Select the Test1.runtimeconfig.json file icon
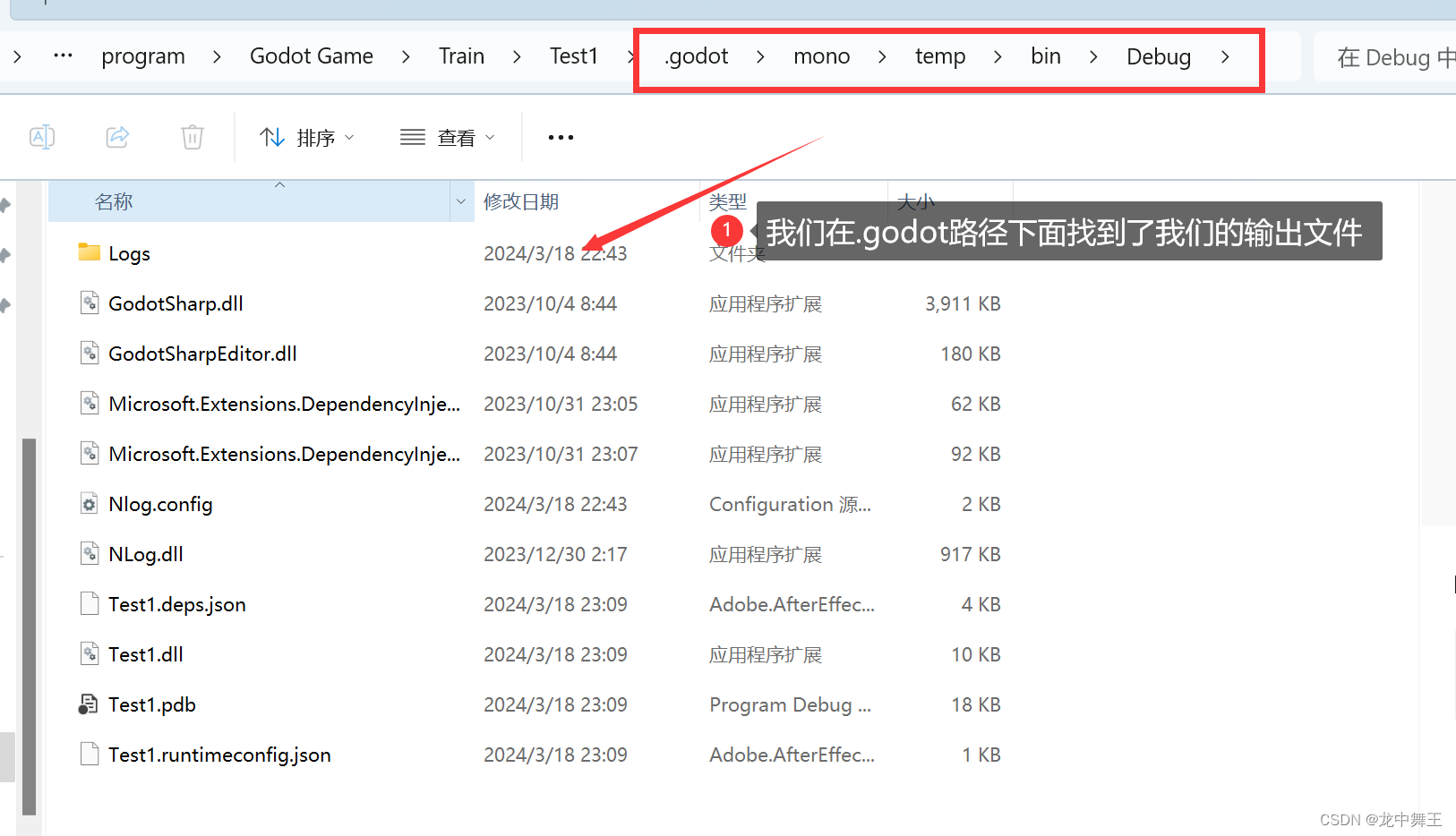This screenshot has height=836, width=1456. (x=90, y=754)
